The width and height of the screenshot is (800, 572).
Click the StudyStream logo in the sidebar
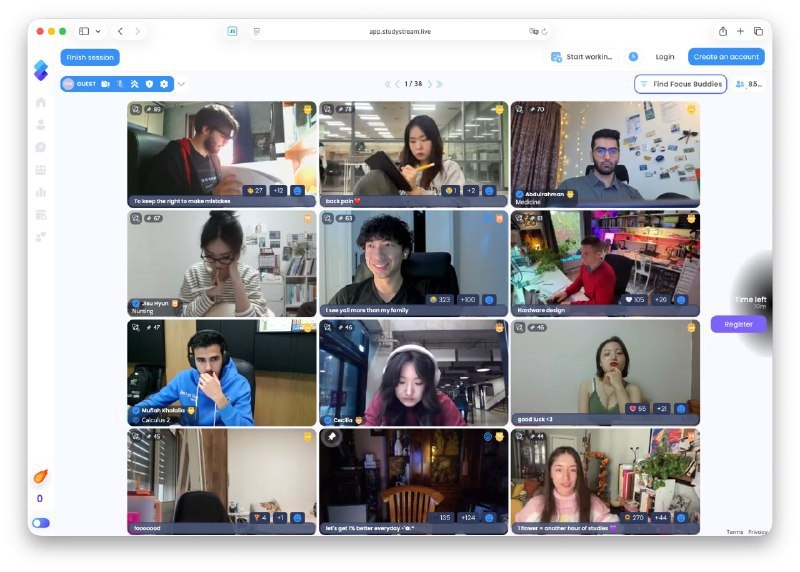click(41, 70)
